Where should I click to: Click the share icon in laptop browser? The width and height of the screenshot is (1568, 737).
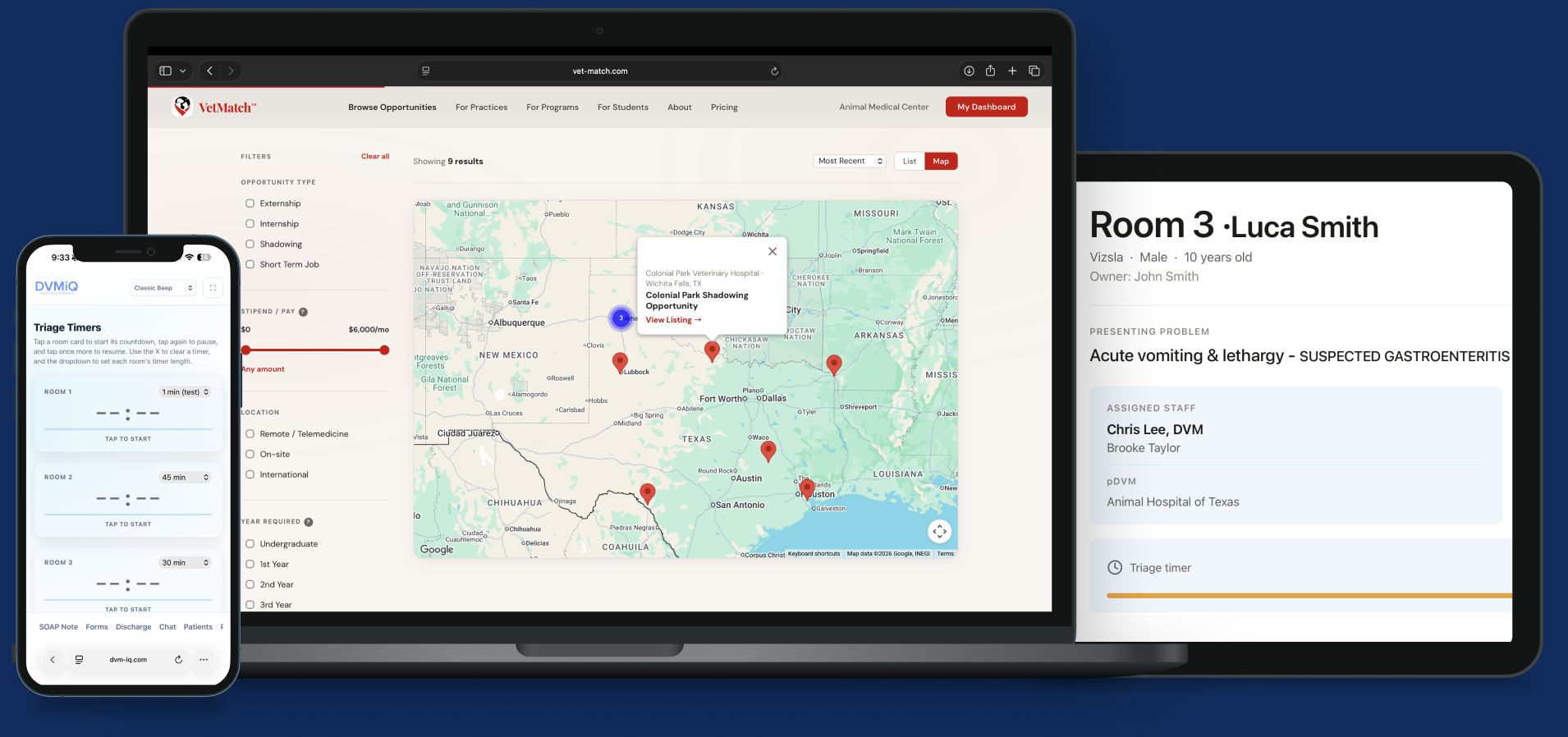coord(990,71)
